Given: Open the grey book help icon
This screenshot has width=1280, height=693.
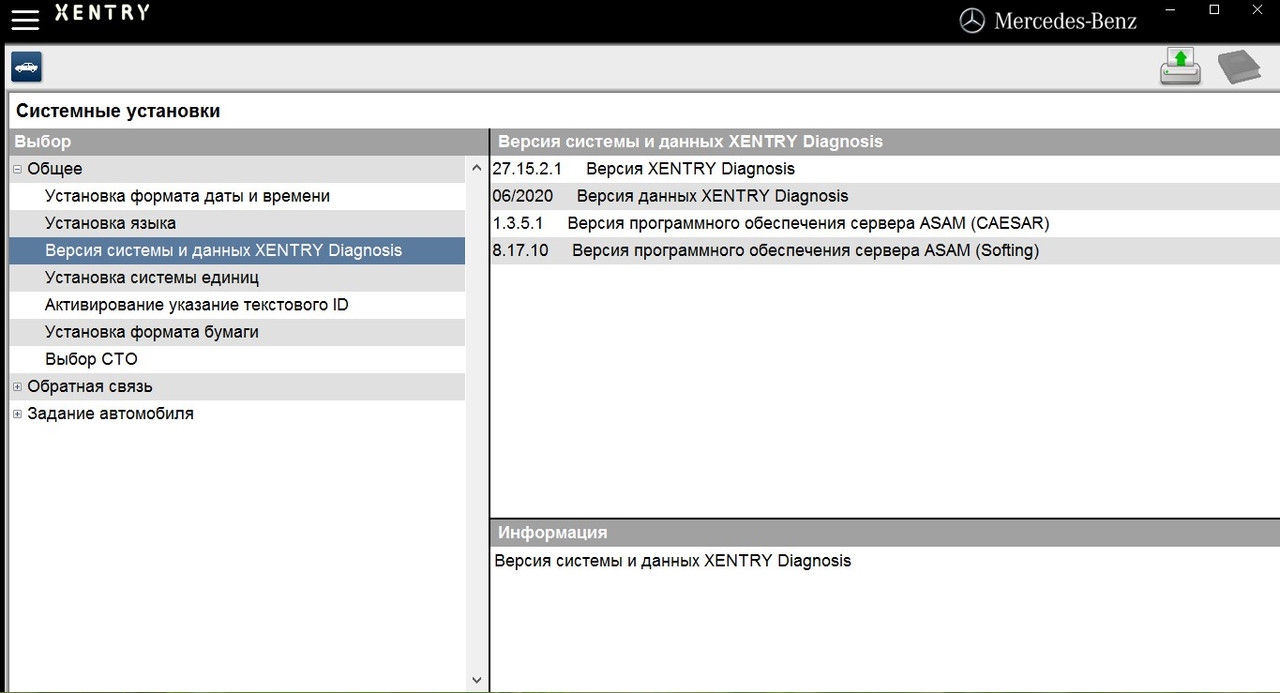Looking at the screenshot, I should (x=1239, y=67).
